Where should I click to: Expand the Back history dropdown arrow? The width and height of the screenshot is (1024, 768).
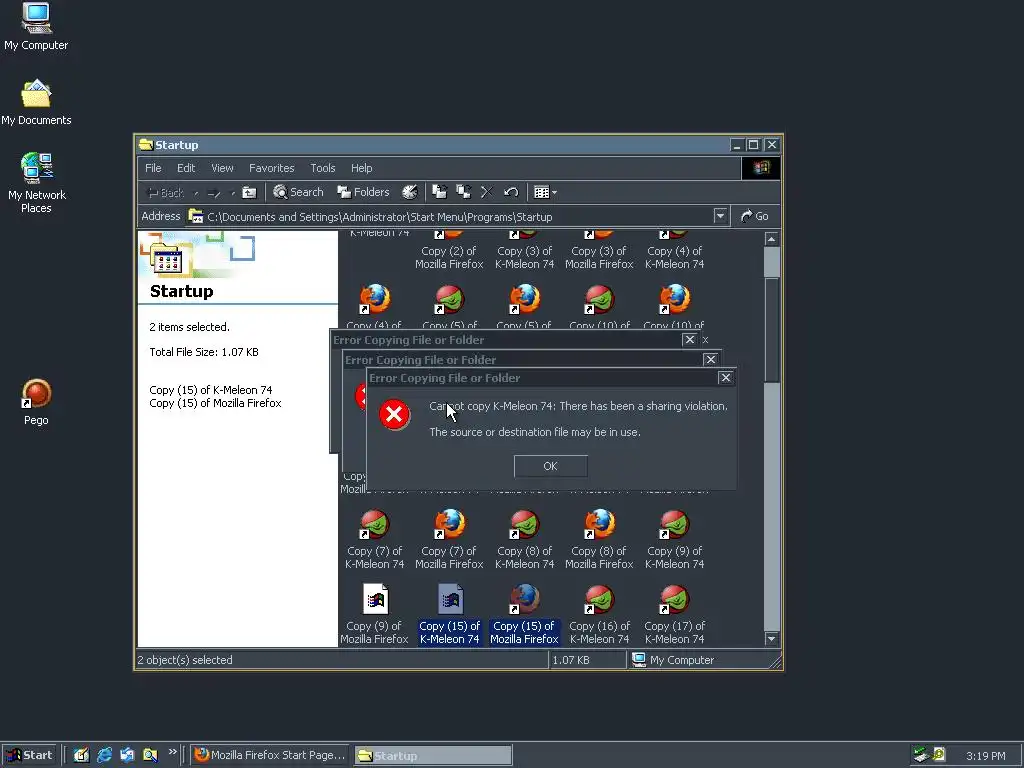click(x=196, y=193)
